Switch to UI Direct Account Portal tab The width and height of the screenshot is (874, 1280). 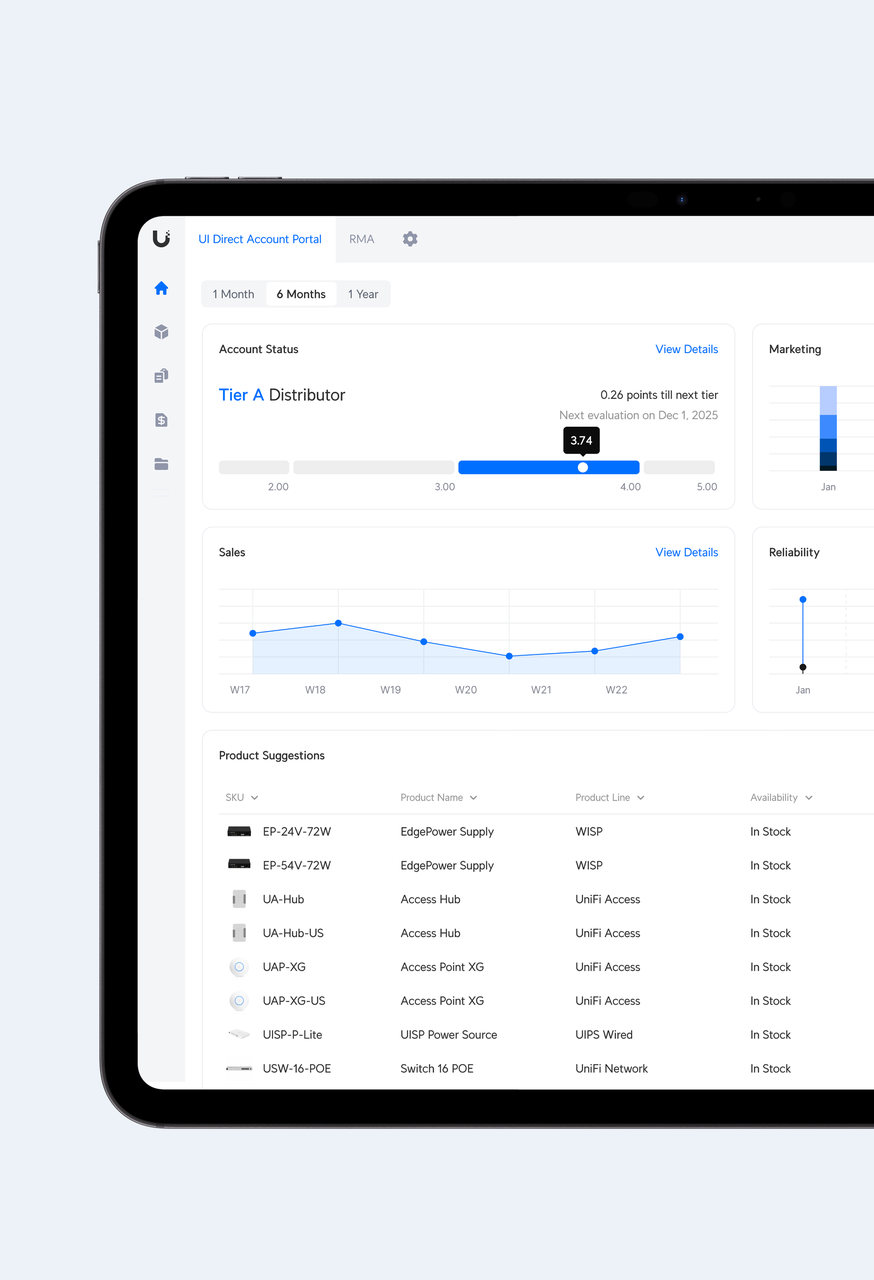[260, 240]
